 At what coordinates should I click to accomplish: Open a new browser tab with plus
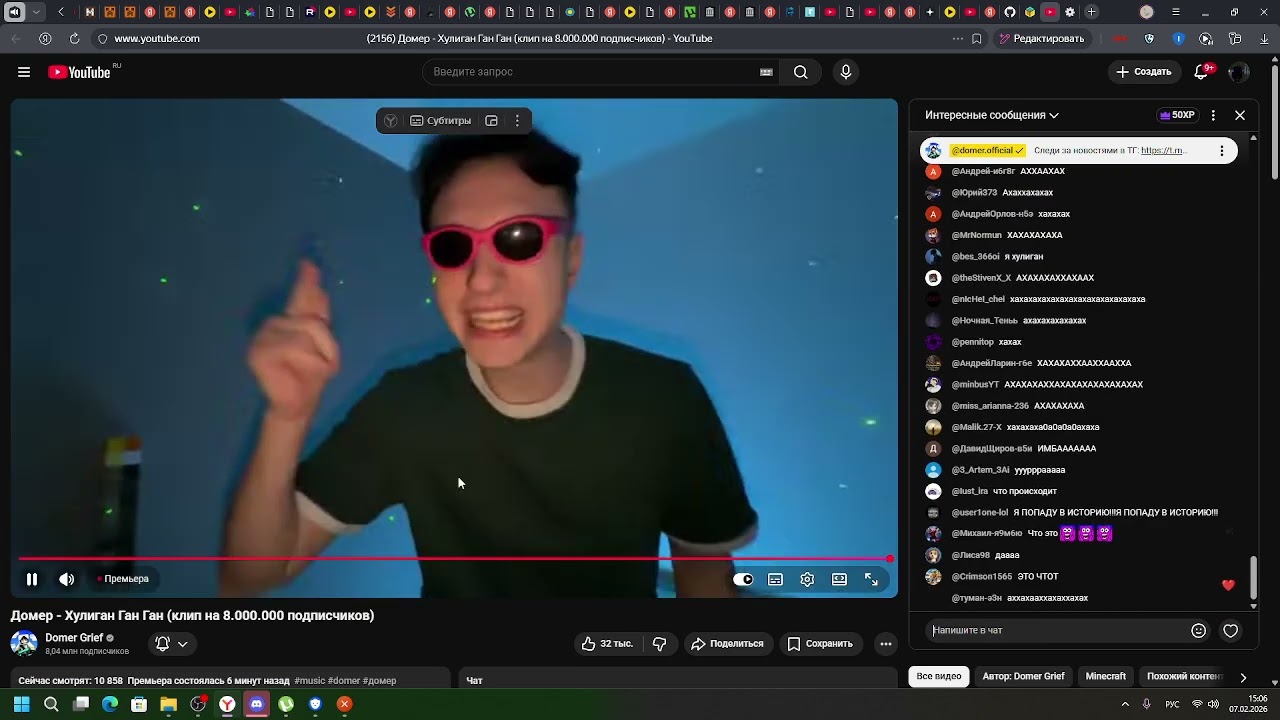tap(1091, 12)
